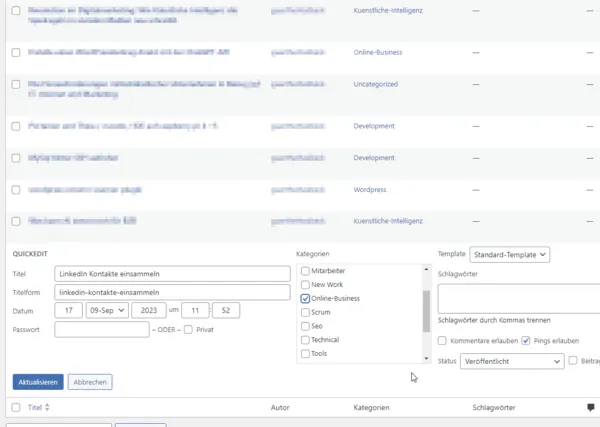This screenshot has width=600, height=427.
Task: Click the Abbrechen button
Action: pyautogui.click(x=90, y=382)
